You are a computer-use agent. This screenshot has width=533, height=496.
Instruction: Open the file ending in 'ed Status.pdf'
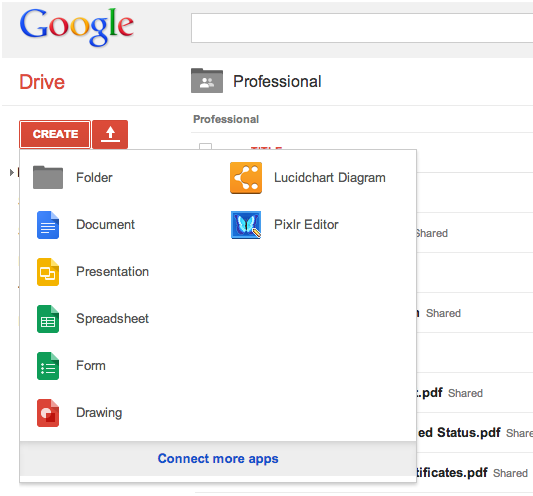(x=459, y=433)
